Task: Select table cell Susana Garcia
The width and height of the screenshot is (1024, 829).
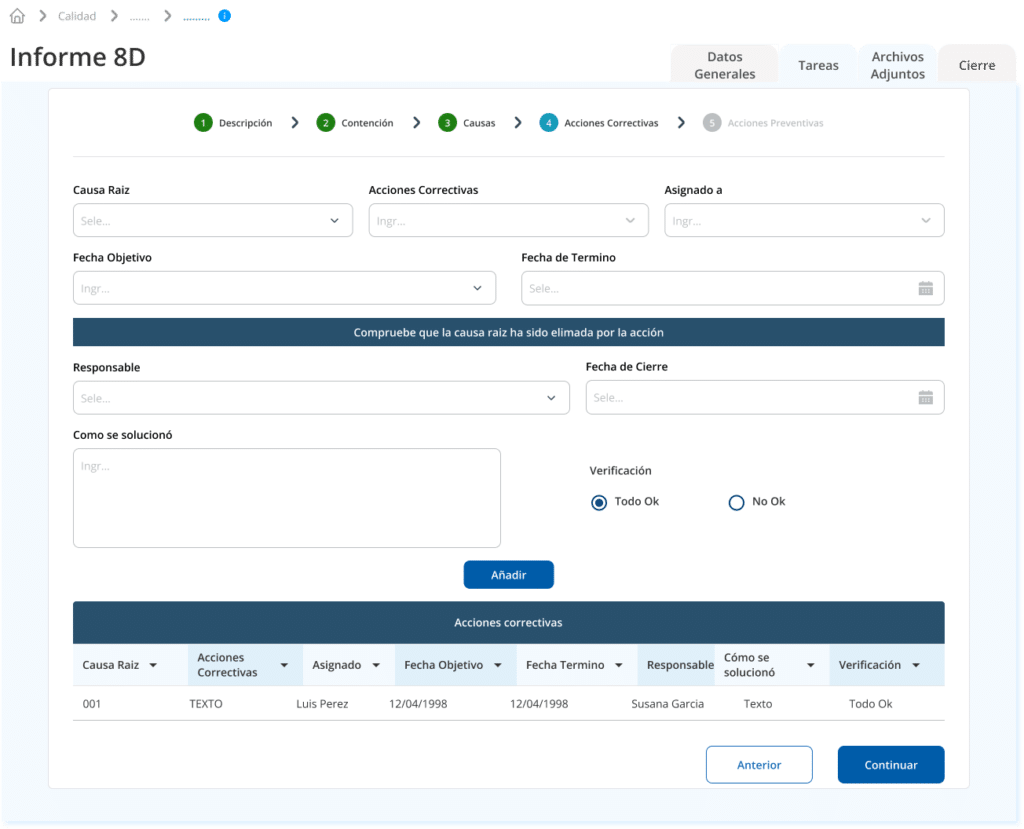Action: tap(667, 704)
